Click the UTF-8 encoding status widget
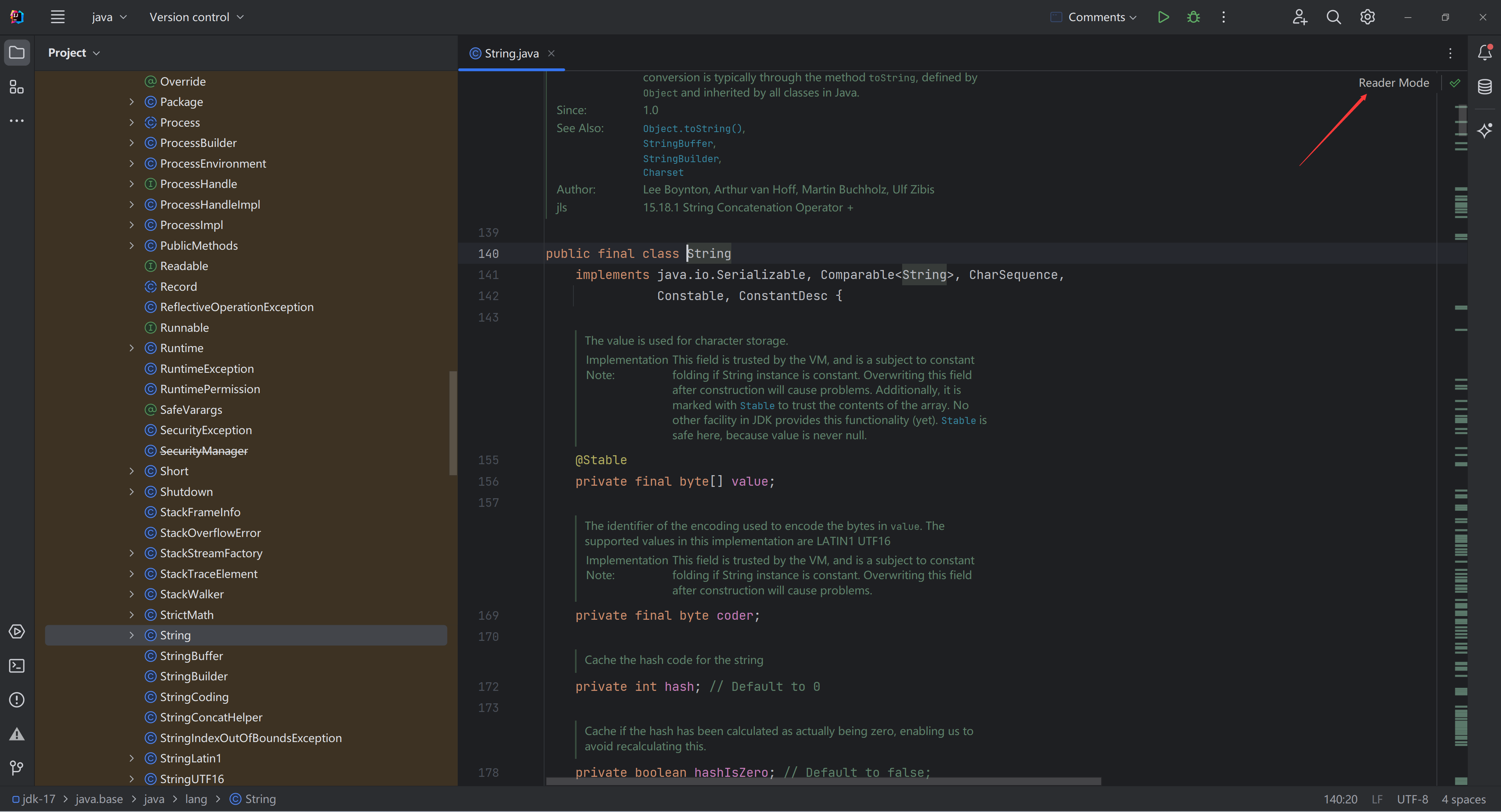 [1412, 799]
